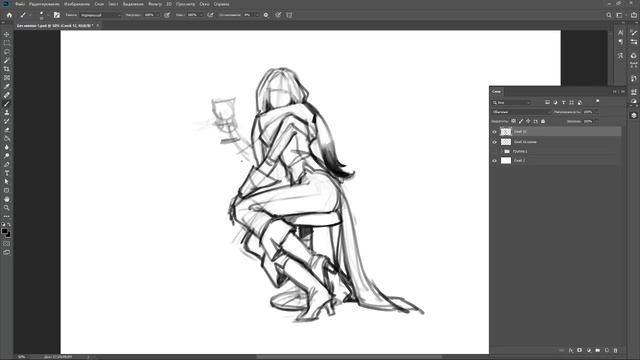Select the Crop tool in toolbox
640x360 pixels.
(7, 69)
